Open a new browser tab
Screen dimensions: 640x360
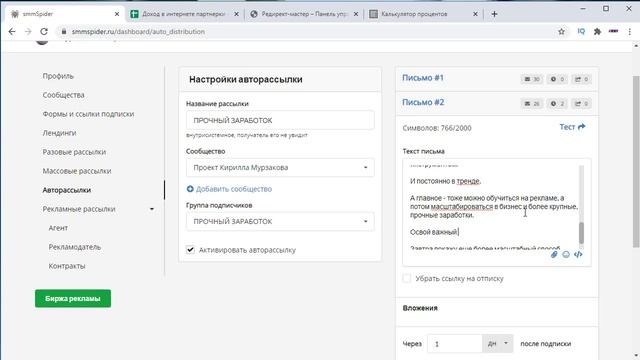494,14
